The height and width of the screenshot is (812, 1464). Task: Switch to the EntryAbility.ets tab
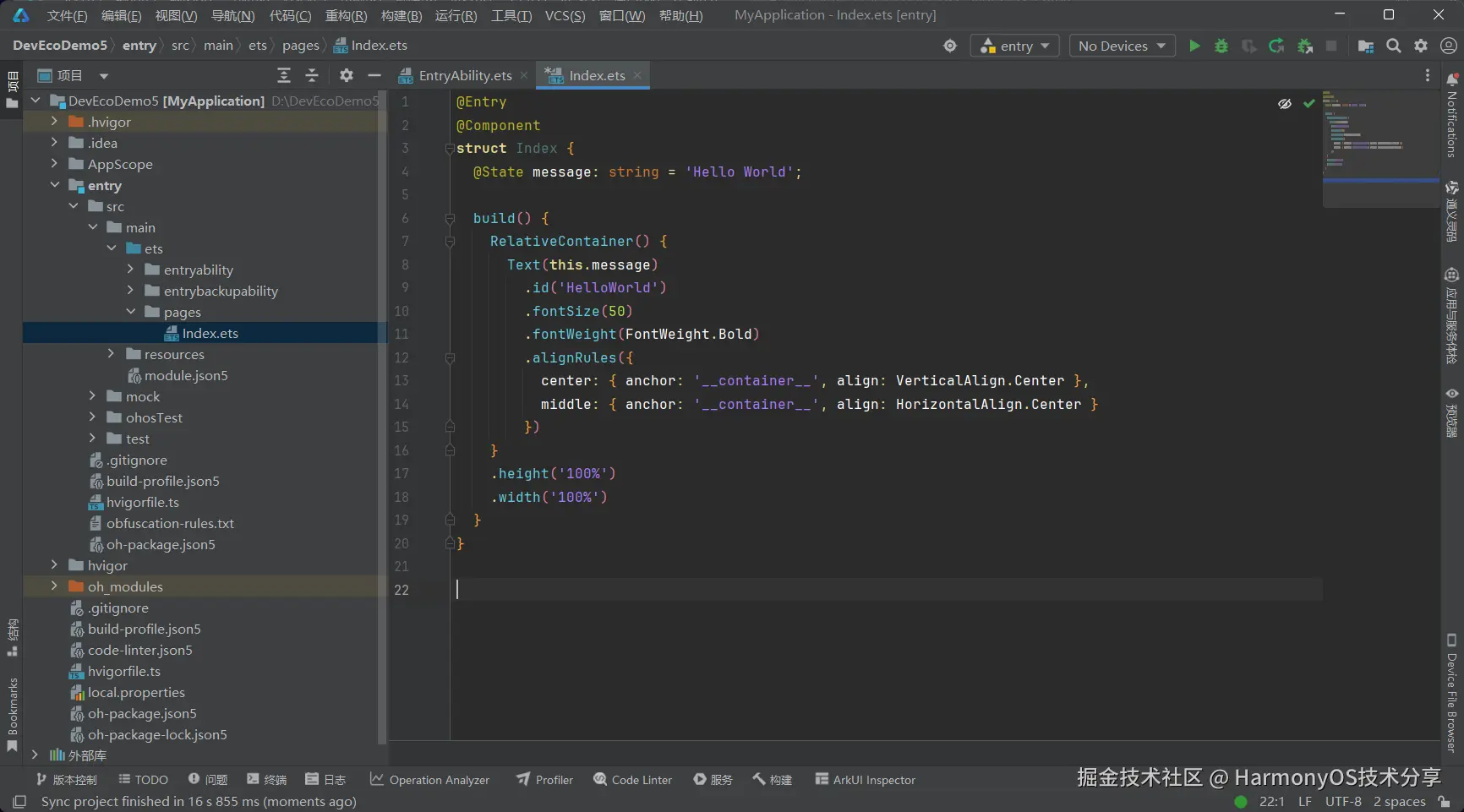point(464,75)
